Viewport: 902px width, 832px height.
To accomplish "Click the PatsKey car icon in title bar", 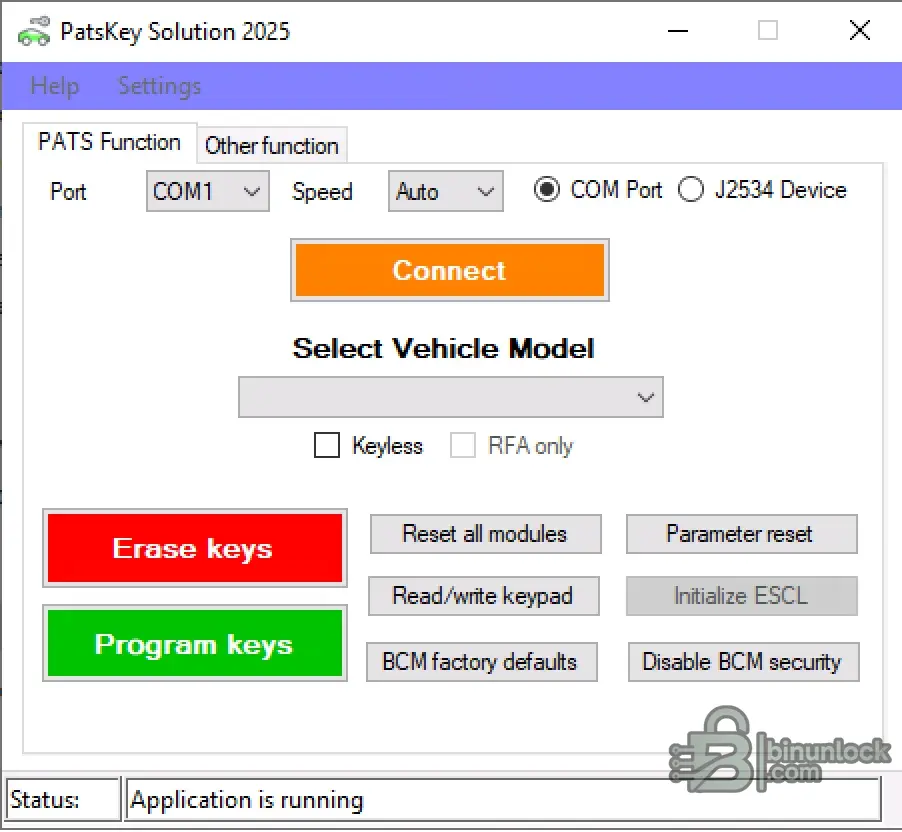I will pyautogui.click(x=33, y=31).
